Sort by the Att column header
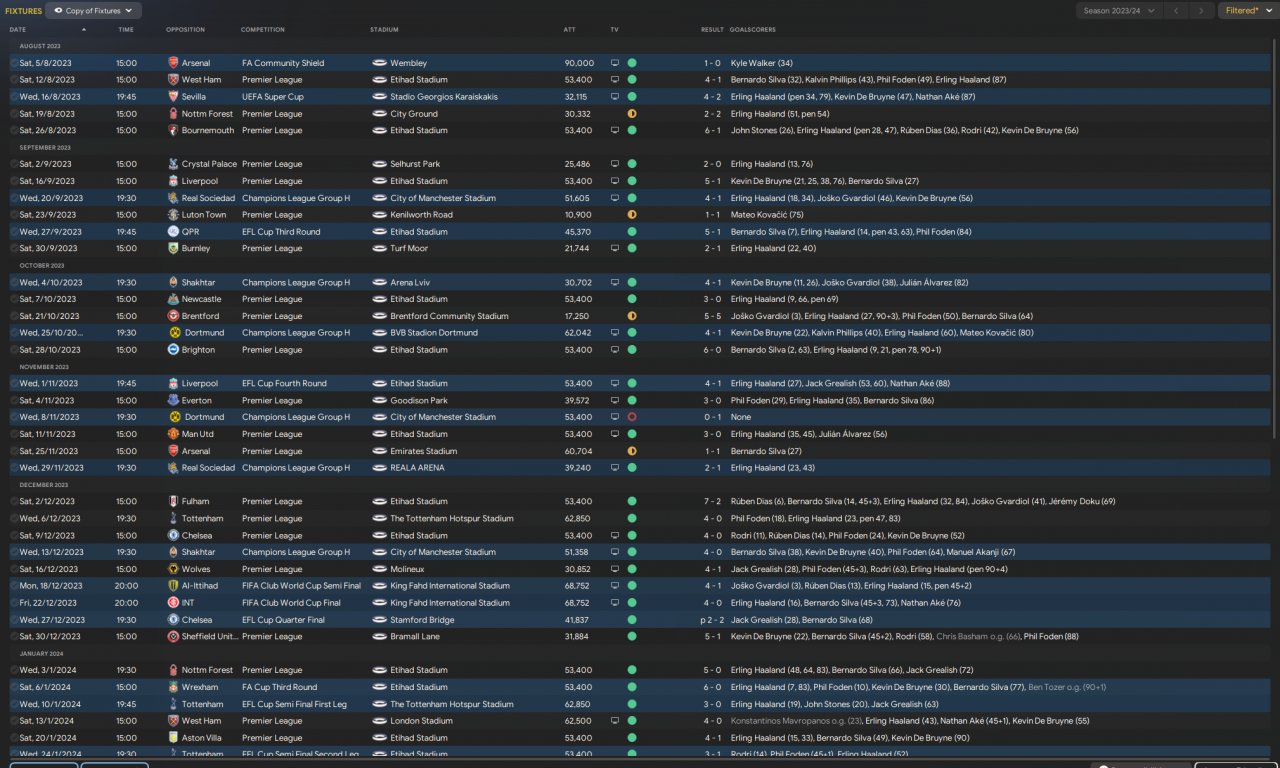This screenshot has height=768, width=1280. pos(569,30)
